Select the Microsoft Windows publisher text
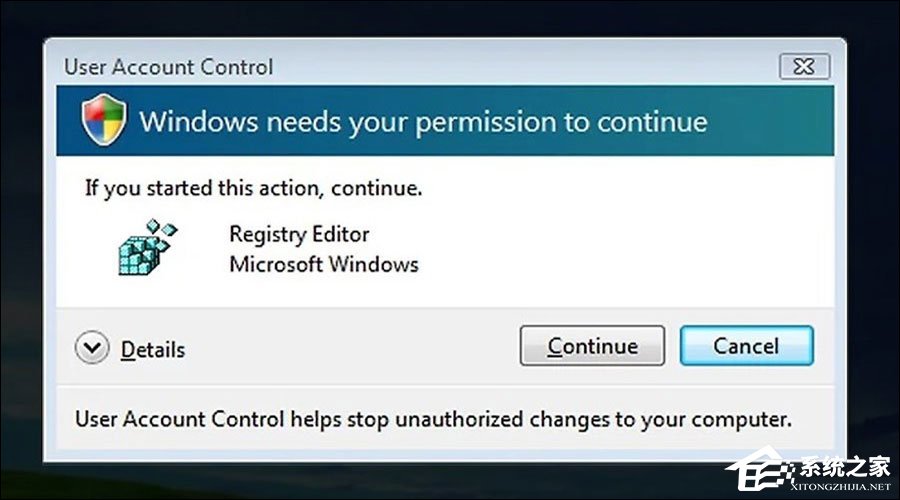Image resolution: width=900 pixels, height=500 pixels. [x=323, y=265]
